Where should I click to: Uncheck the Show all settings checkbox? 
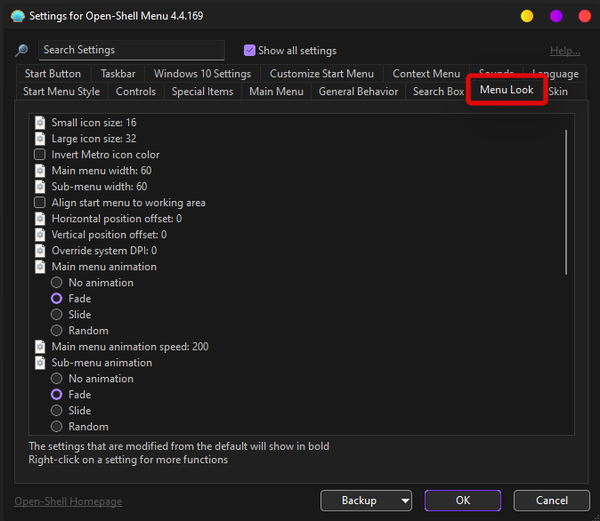(x=249, y=50)
